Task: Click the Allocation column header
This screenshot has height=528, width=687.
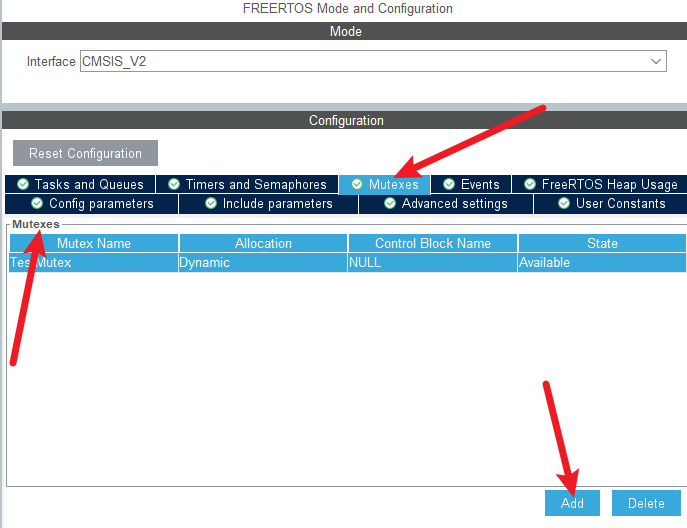Action: [x=263, y=243]
